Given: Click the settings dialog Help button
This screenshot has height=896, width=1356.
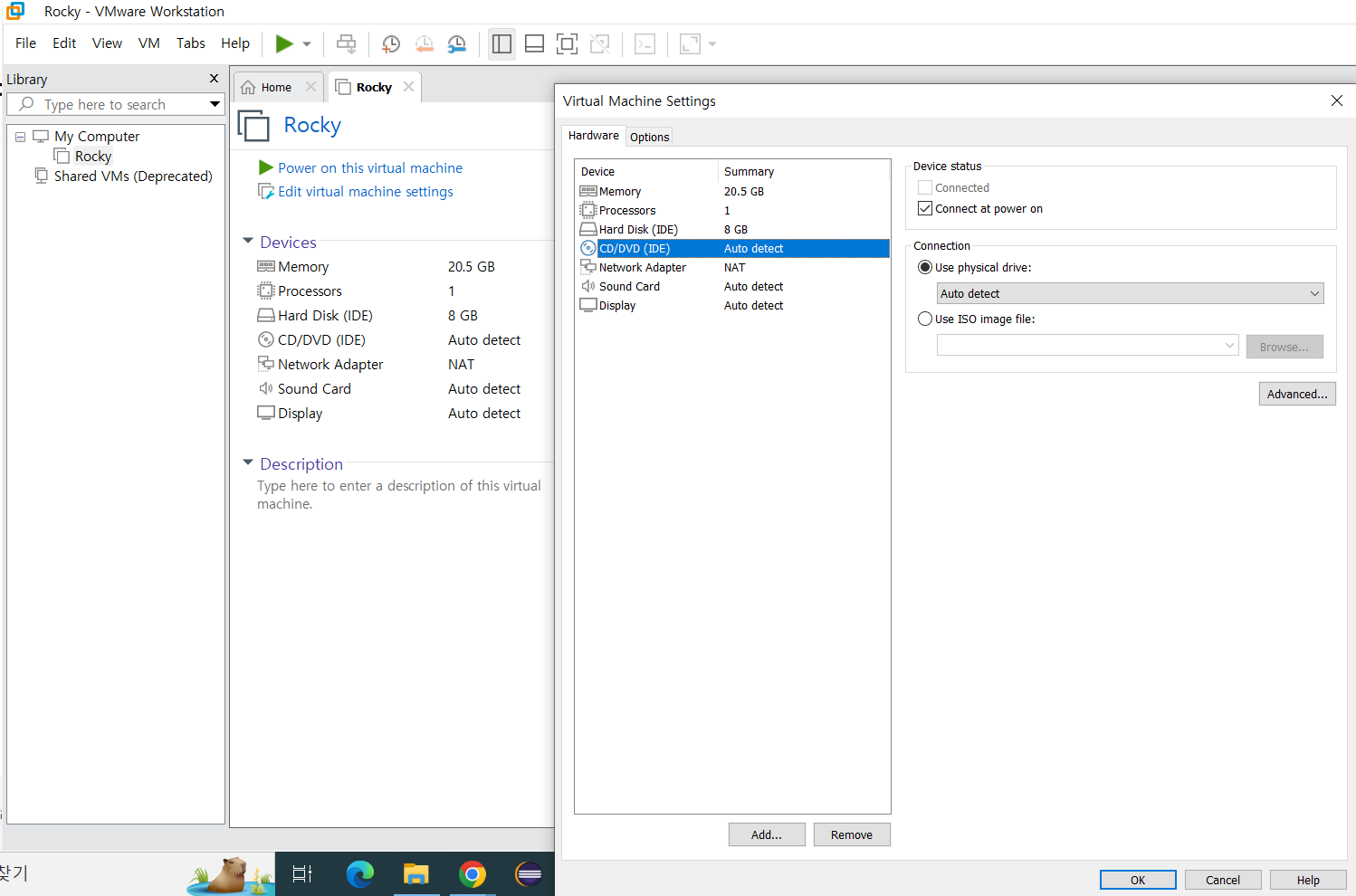Looking at the screenshot, I should tap(1308, 880).
